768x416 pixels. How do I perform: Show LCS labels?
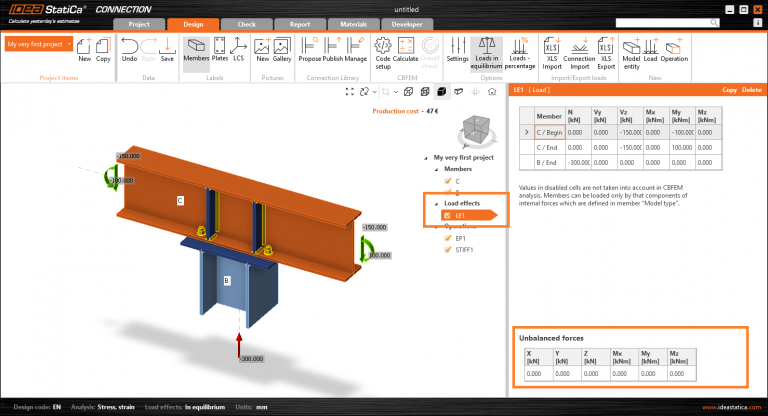pyautogui.click(x=239, y=49)
